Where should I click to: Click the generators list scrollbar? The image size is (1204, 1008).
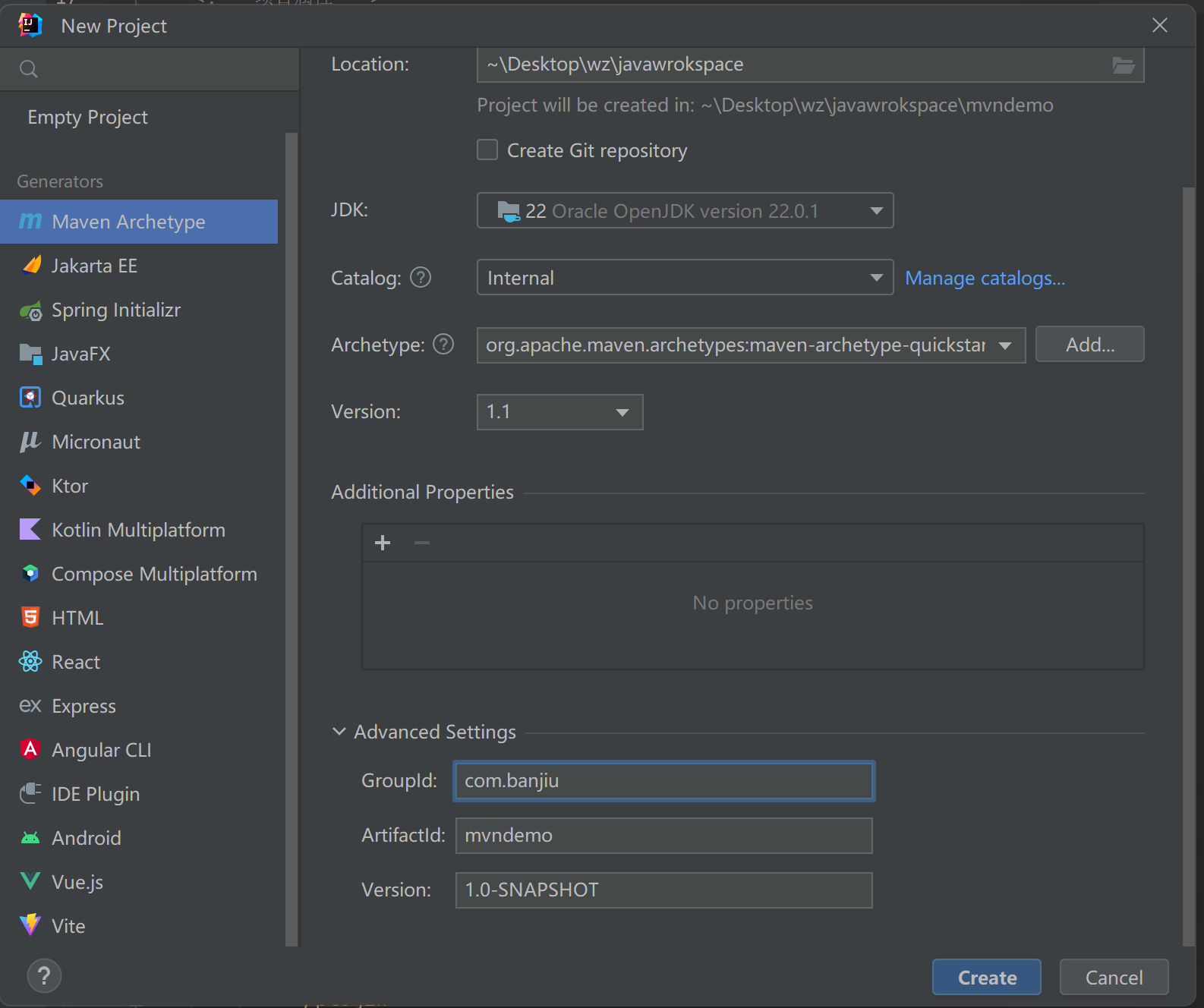tap(291, 539)
